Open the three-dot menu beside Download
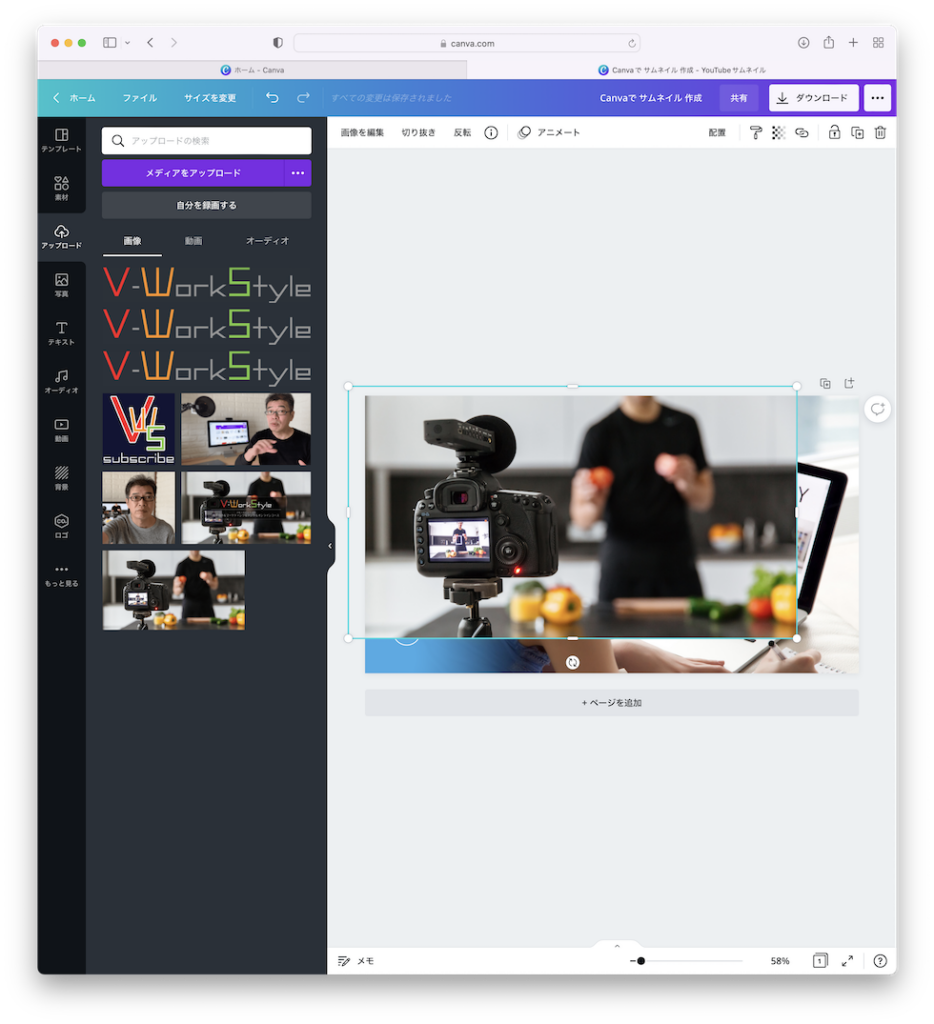This screenshot has height=1024, width=934. [877, 97]
